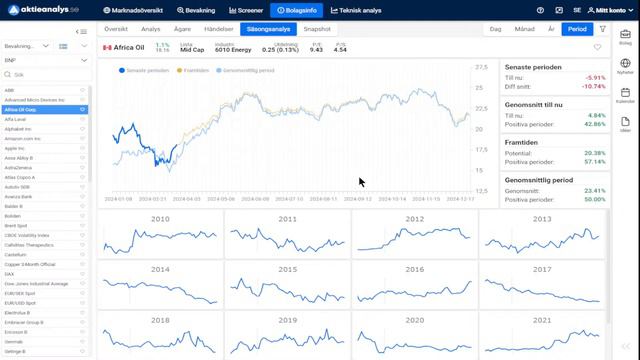
Task: Toggle heart for Avanza Bank row
Action: [82, 197]
